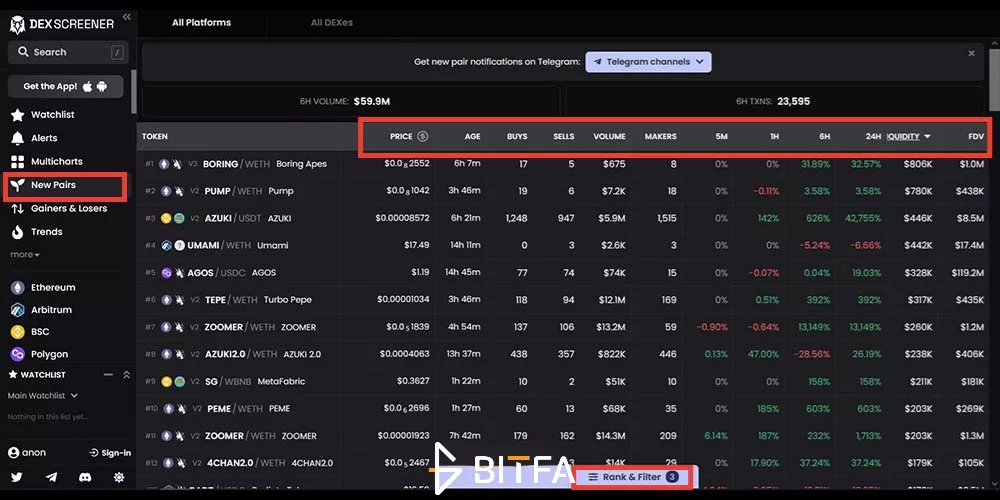Viewport: 1000px width, 500px height.
Task: Click the Get the App button
Action: (x=66, y=87)
